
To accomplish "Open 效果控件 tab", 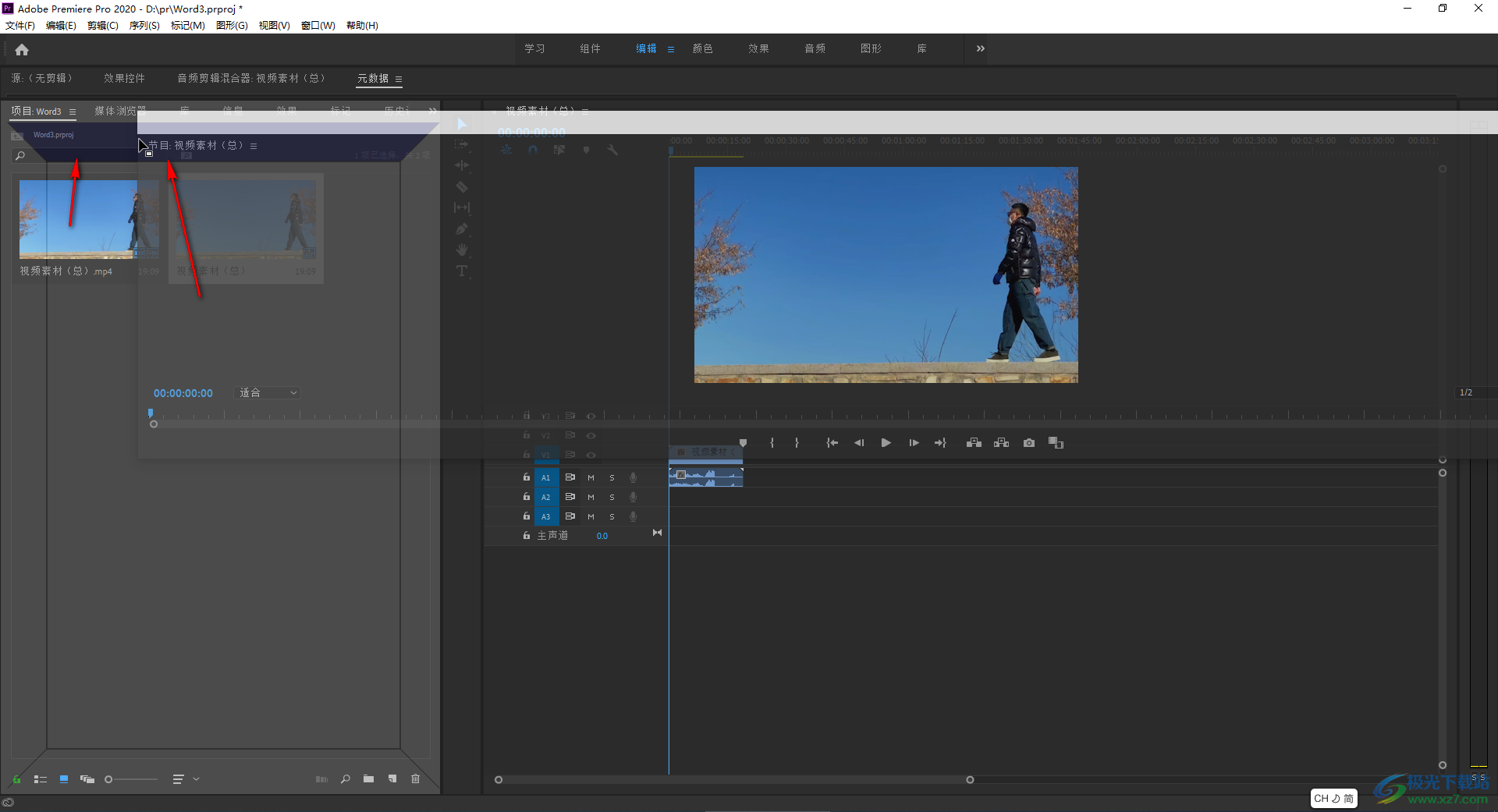I will click(x=125, y=78).
